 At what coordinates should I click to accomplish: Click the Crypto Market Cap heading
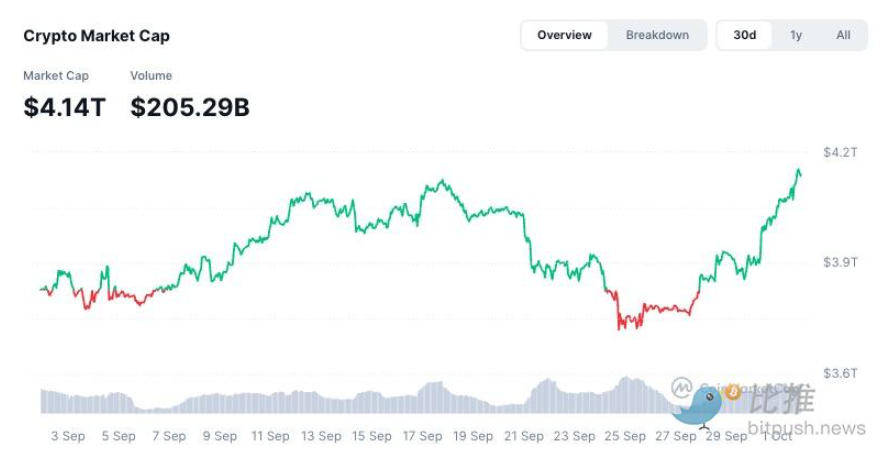tap(97, 36)
